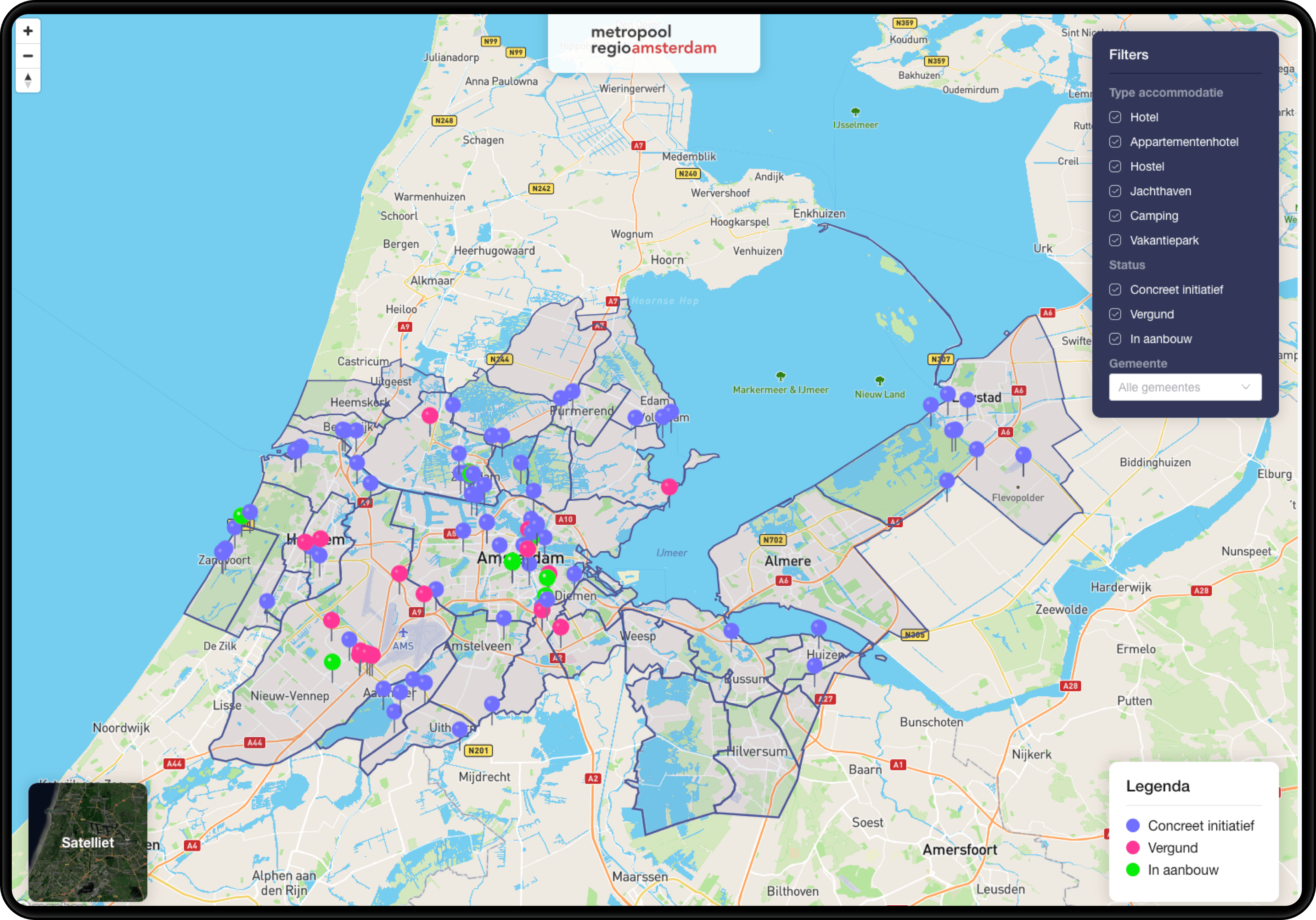Select the purple pin near Flevopolder label
The image size is (1316, 920).
(x=1023, y=456)
